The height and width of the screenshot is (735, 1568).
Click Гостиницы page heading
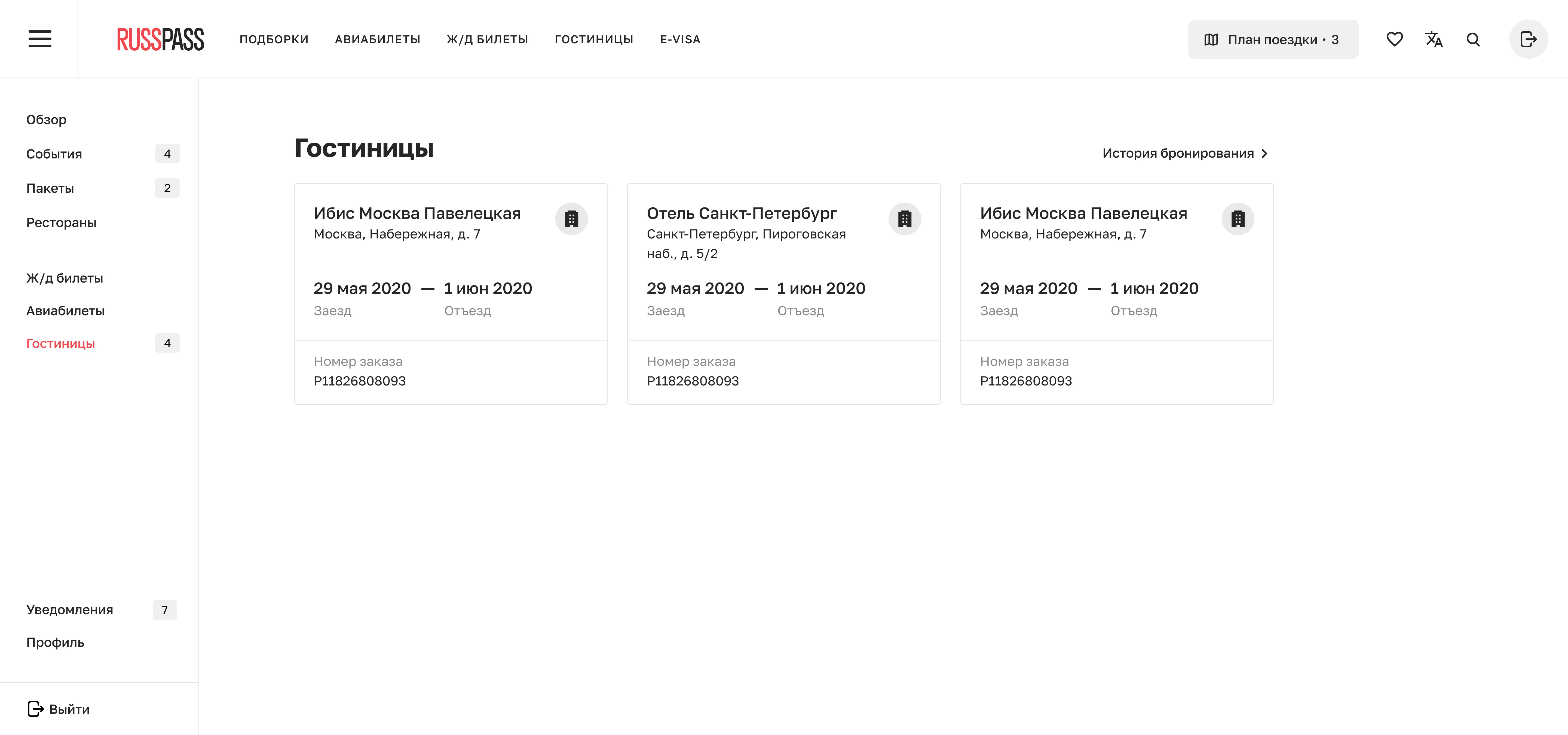[364, 148]
